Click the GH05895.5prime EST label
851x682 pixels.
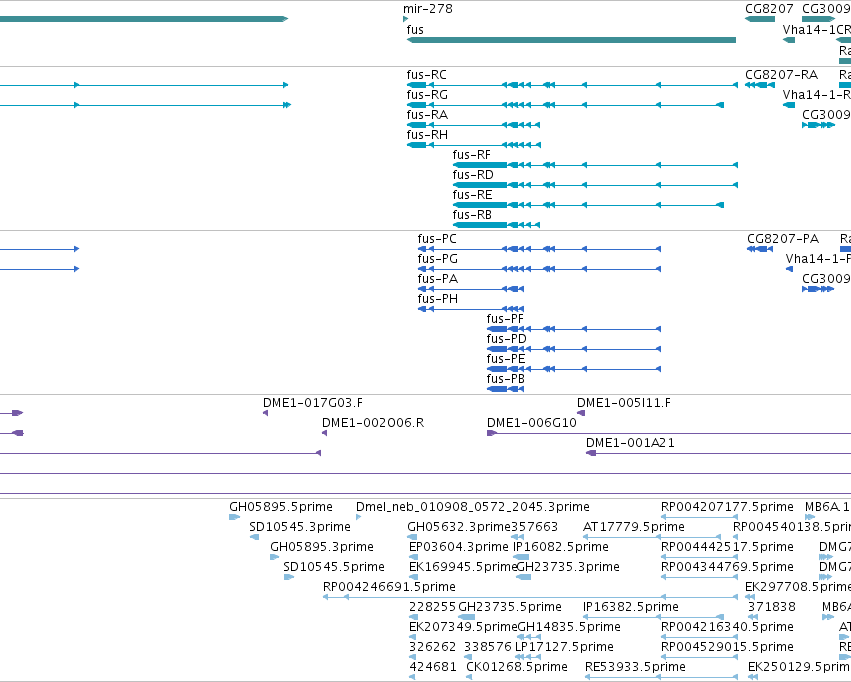click(x=281, y=507)
